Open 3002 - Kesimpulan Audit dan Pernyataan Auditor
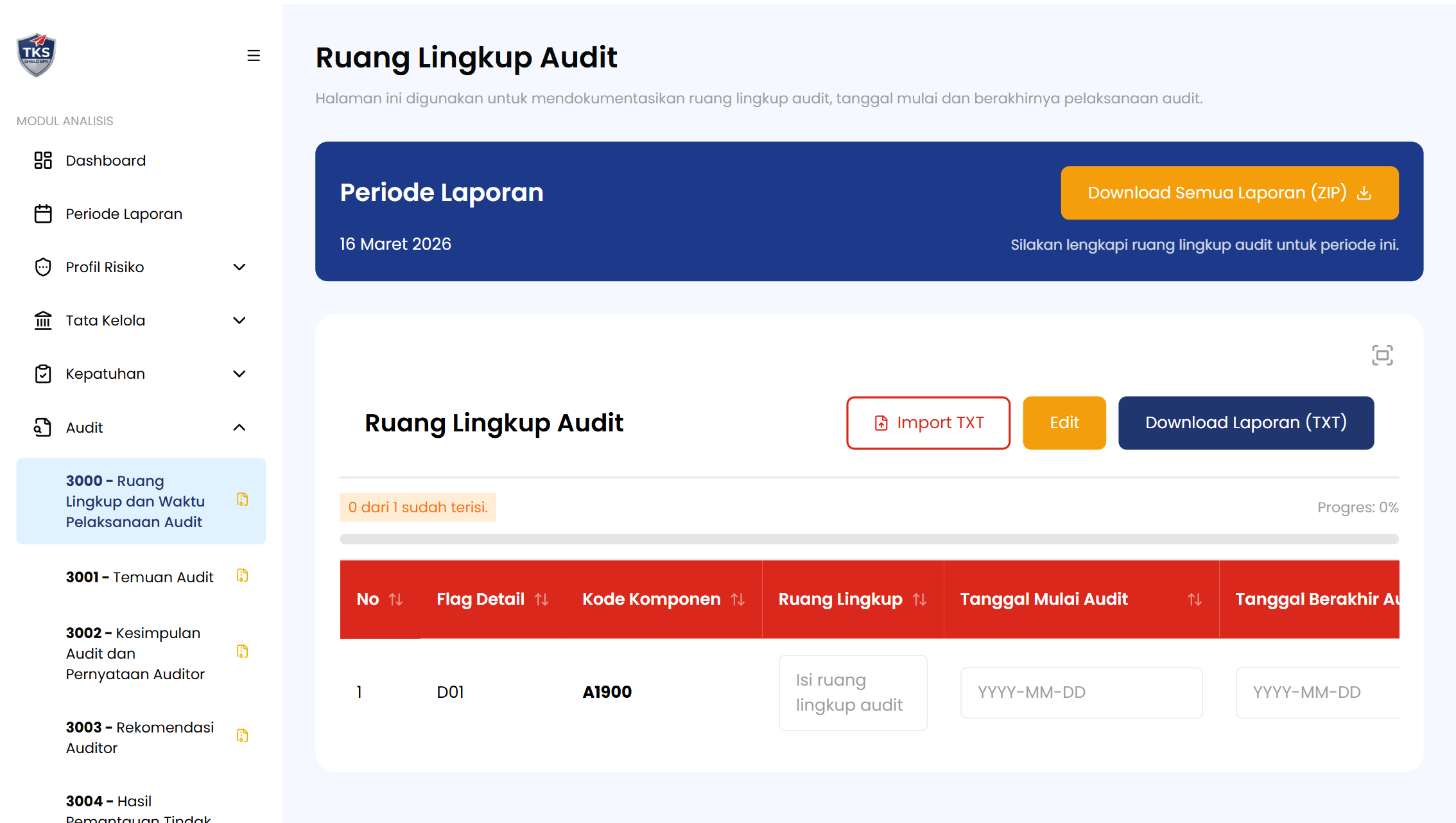The width and height of the screenshot is (1456, 823). [134, 653]
